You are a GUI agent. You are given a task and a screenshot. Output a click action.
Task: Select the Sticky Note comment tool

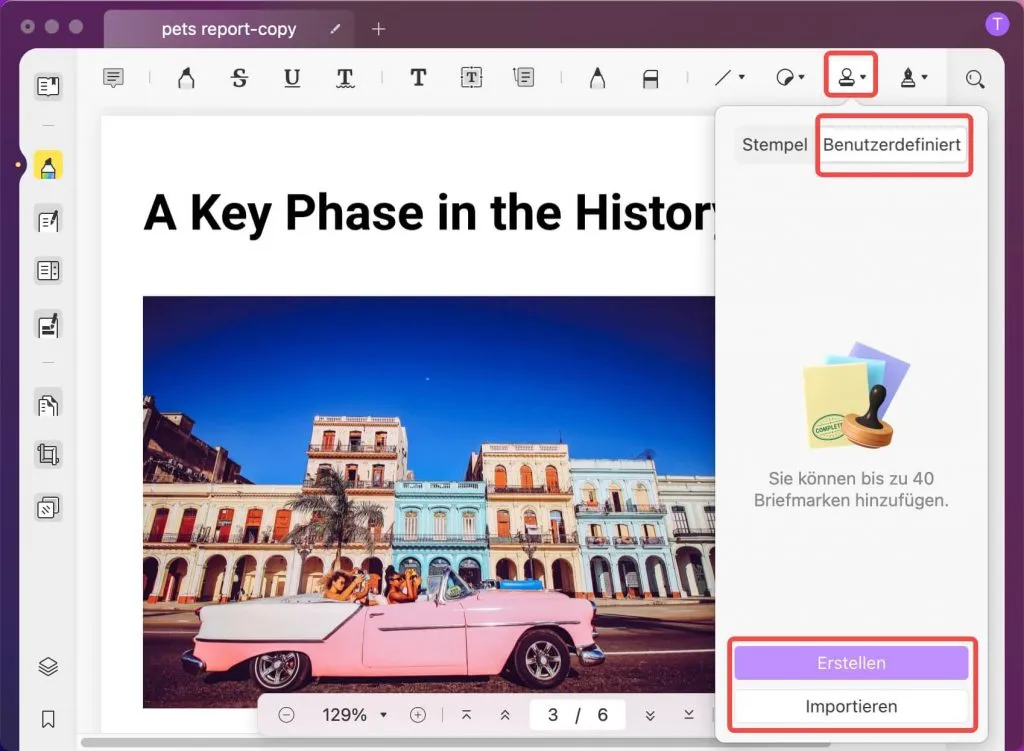pos(114,78)
